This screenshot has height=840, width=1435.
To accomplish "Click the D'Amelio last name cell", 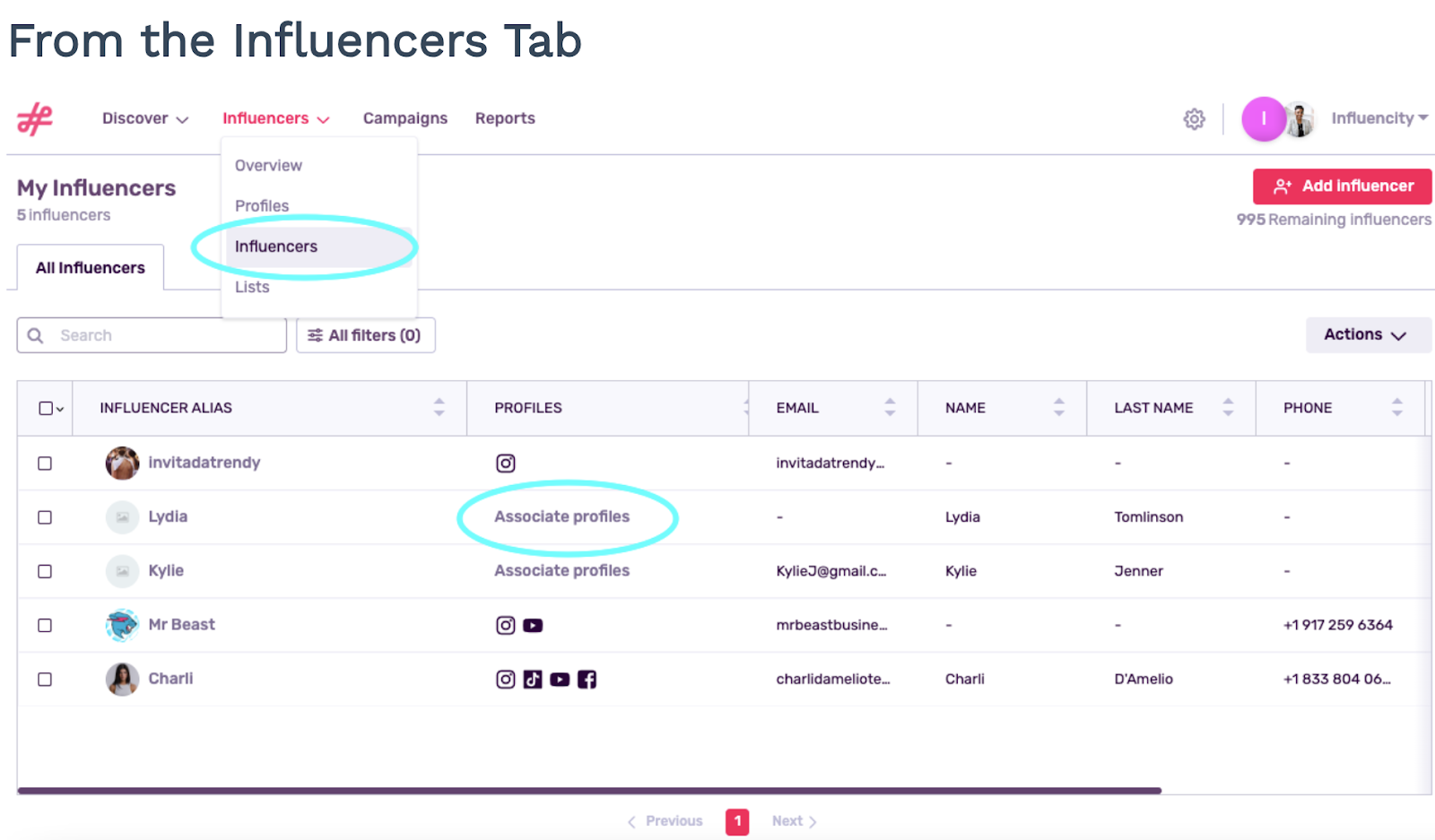I will [1144, 680].
